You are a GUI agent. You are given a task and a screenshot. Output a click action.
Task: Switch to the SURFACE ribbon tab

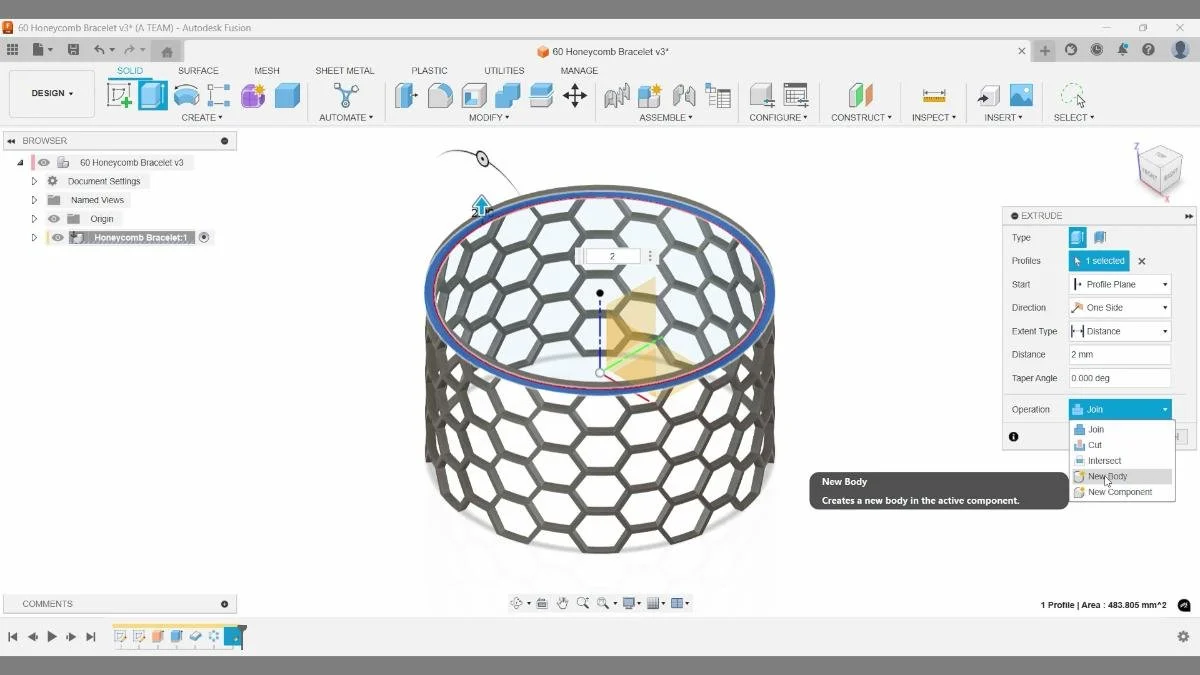[198, 70]
